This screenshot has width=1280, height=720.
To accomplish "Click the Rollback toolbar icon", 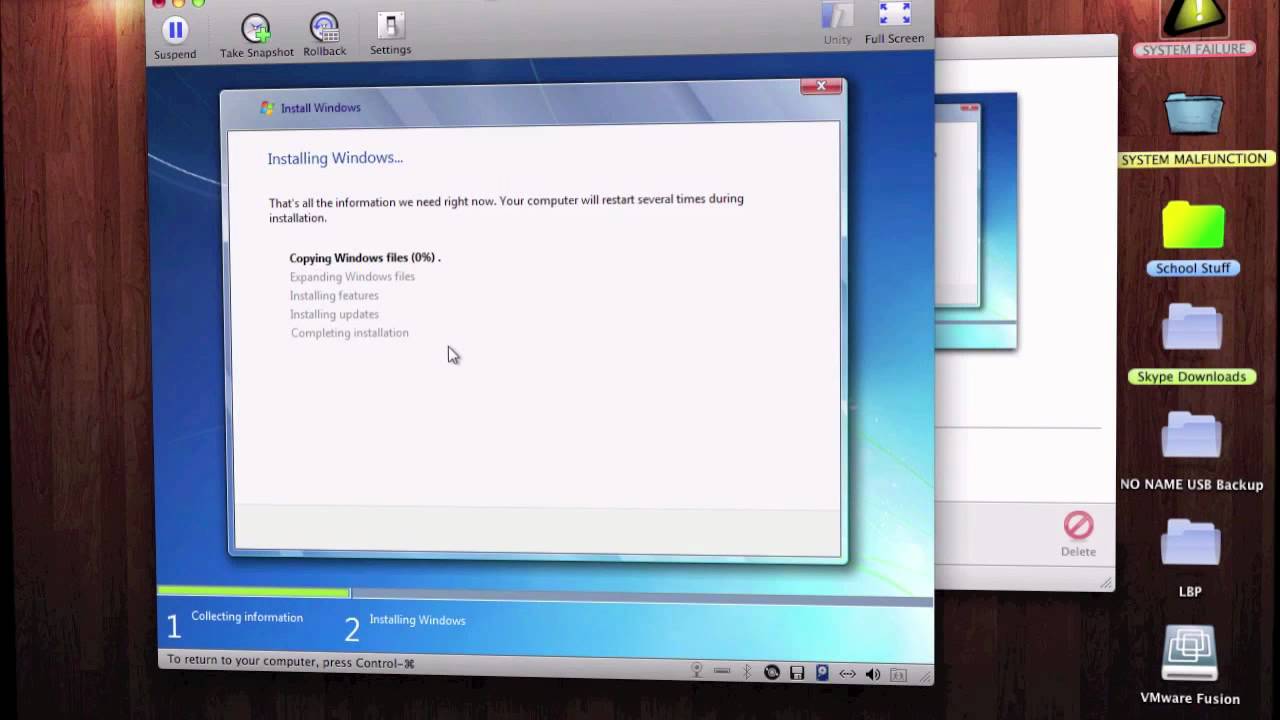I will (324, 28).
